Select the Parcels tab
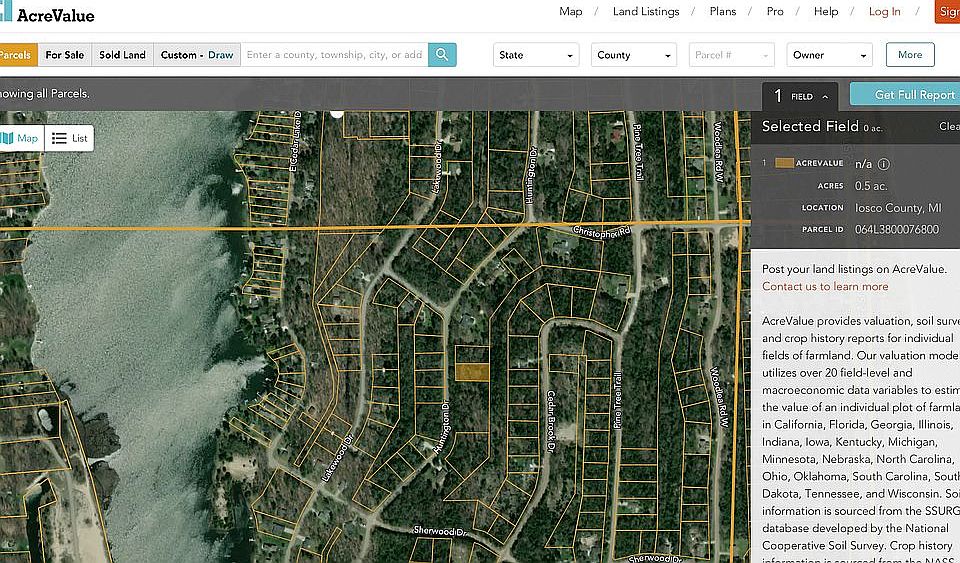This screenshot has width=960, height=563. (x=18, y=55)
